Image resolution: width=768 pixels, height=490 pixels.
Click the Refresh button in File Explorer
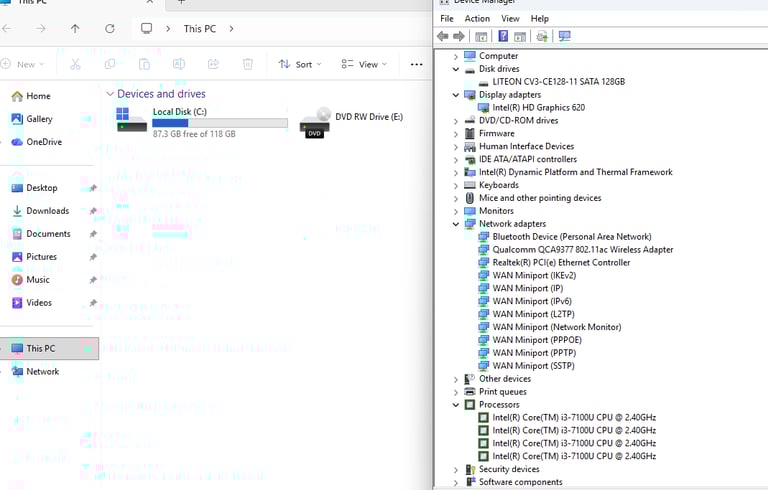coord(109,29)
